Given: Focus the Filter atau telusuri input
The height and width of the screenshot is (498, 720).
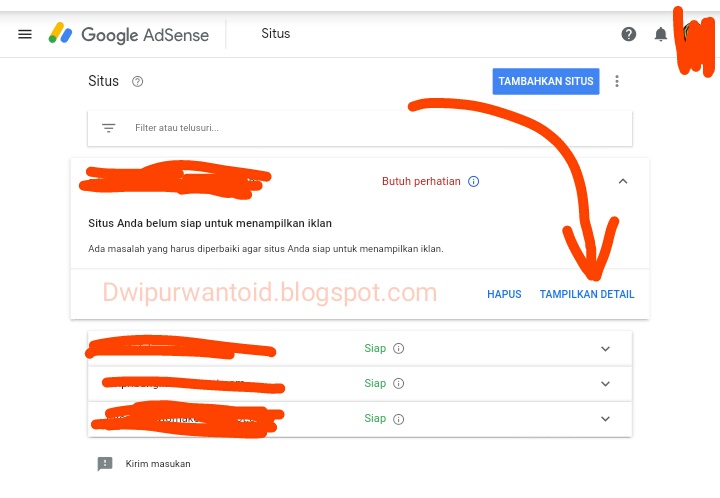Looking at the screenshot, I should tap(360, 128).
